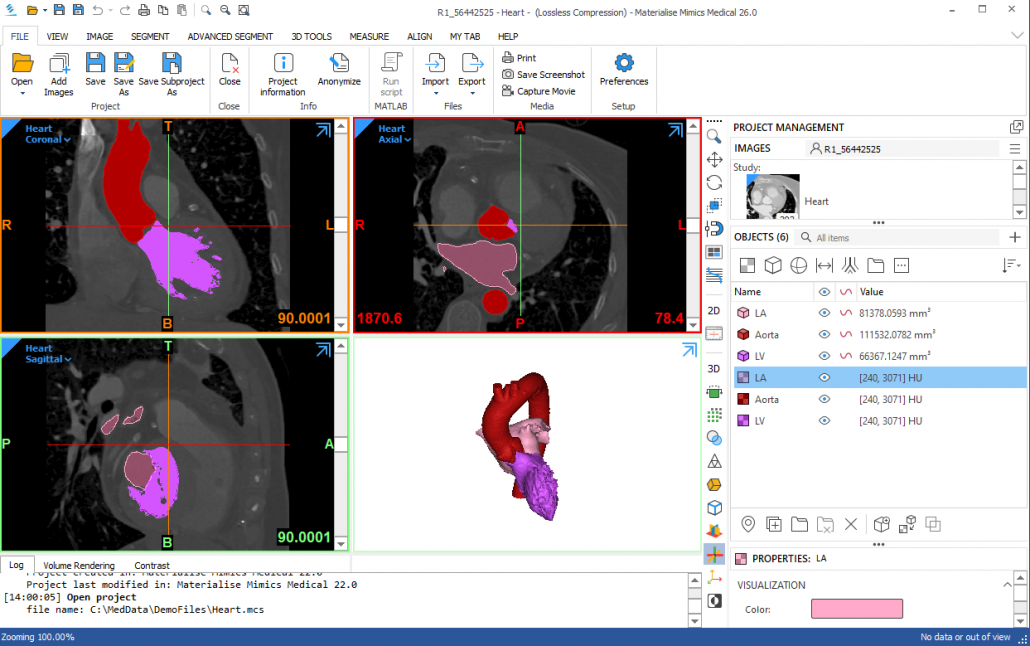This screenshot has height=646, width=1030.
Task: Click the Anonymize icon
Action: pyautogui.click(x=339, y=63)
